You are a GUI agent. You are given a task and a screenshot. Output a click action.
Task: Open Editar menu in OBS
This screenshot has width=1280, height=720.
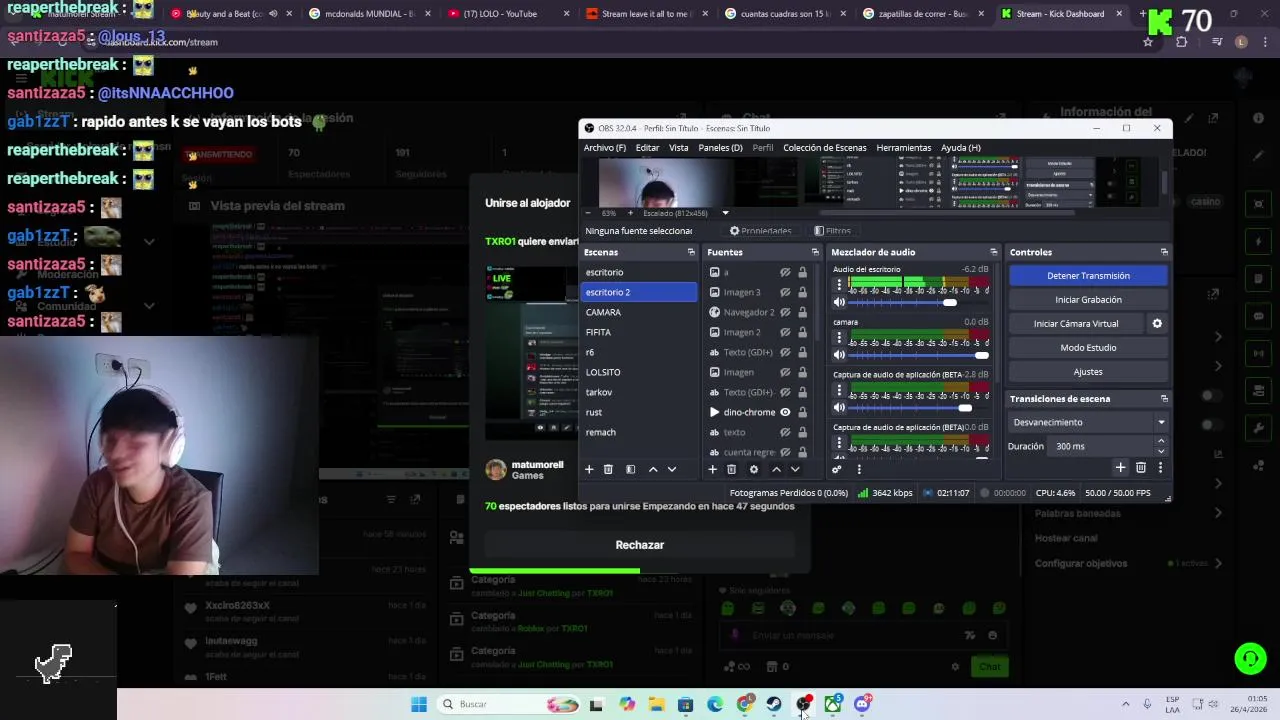tap(647, 148)
